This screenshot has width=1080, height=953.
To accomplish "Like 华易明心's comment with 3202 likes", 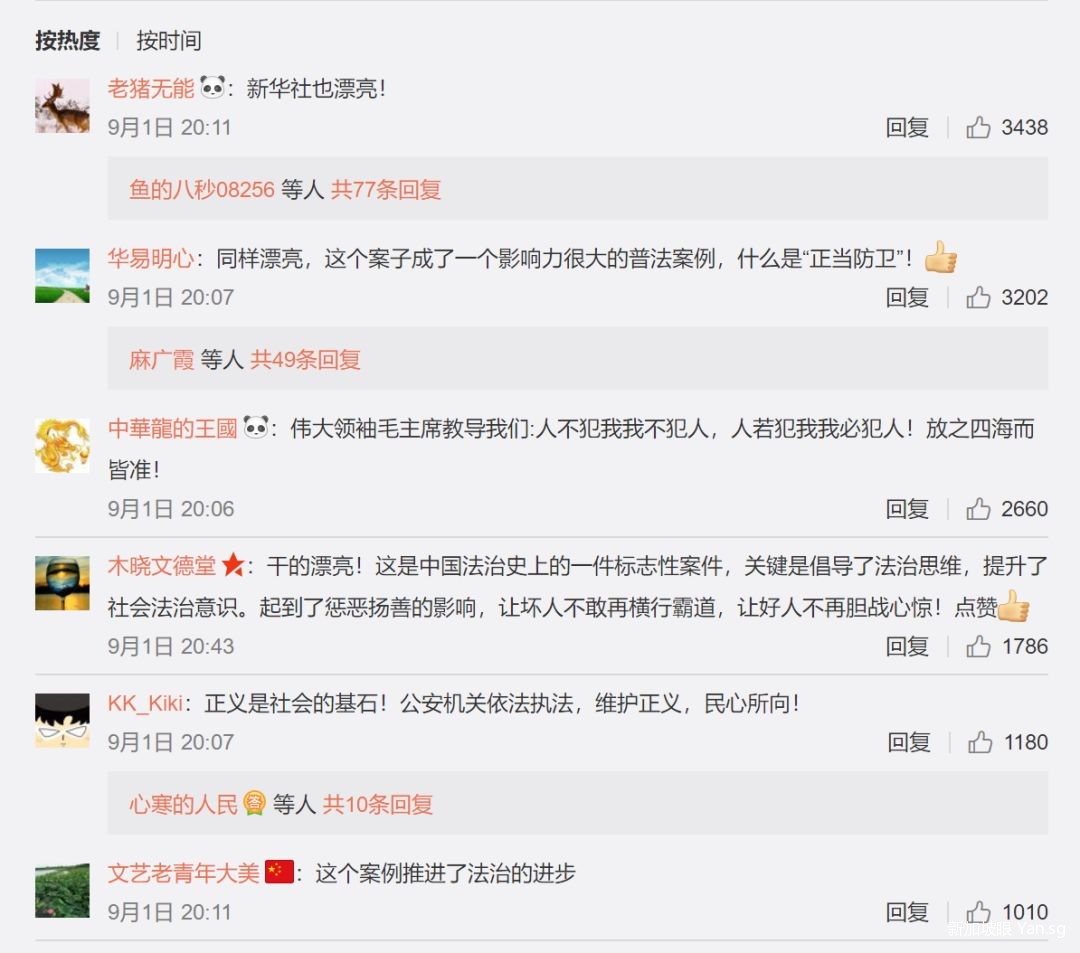I will (x=977, y=297).
